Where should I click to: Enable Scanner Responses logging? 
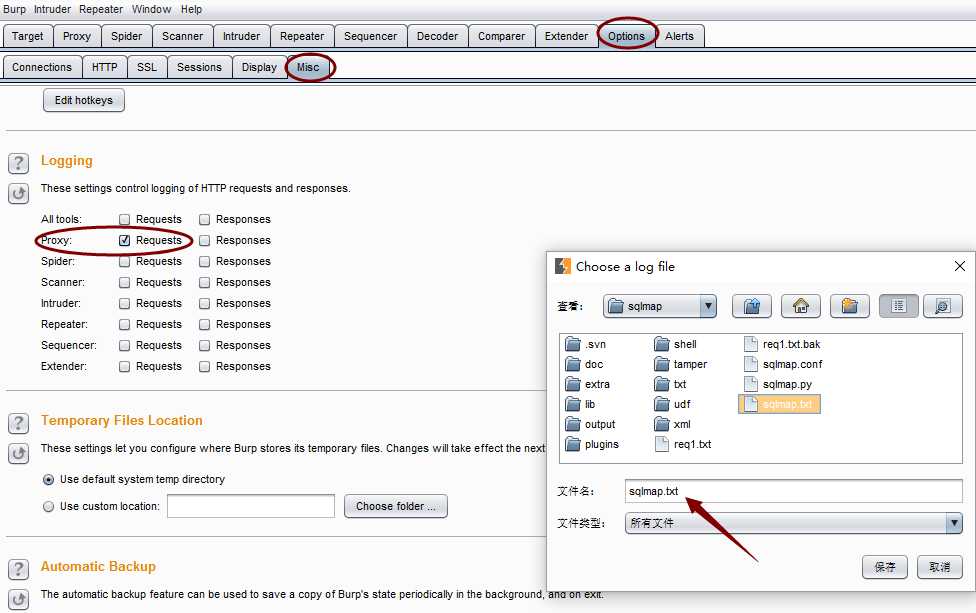[x=204, y=283]
